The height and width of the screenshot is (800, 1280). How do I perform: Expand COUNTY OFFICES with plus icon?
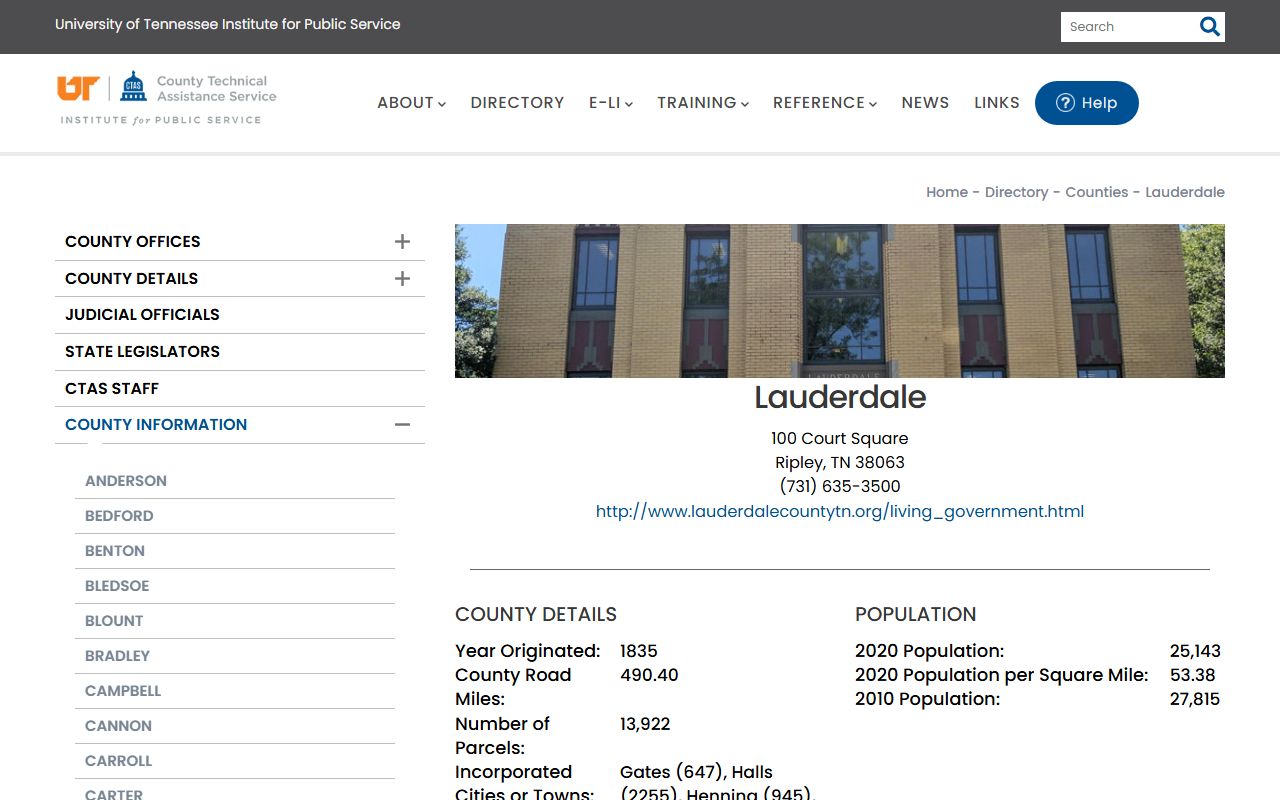tap(402, 242)
